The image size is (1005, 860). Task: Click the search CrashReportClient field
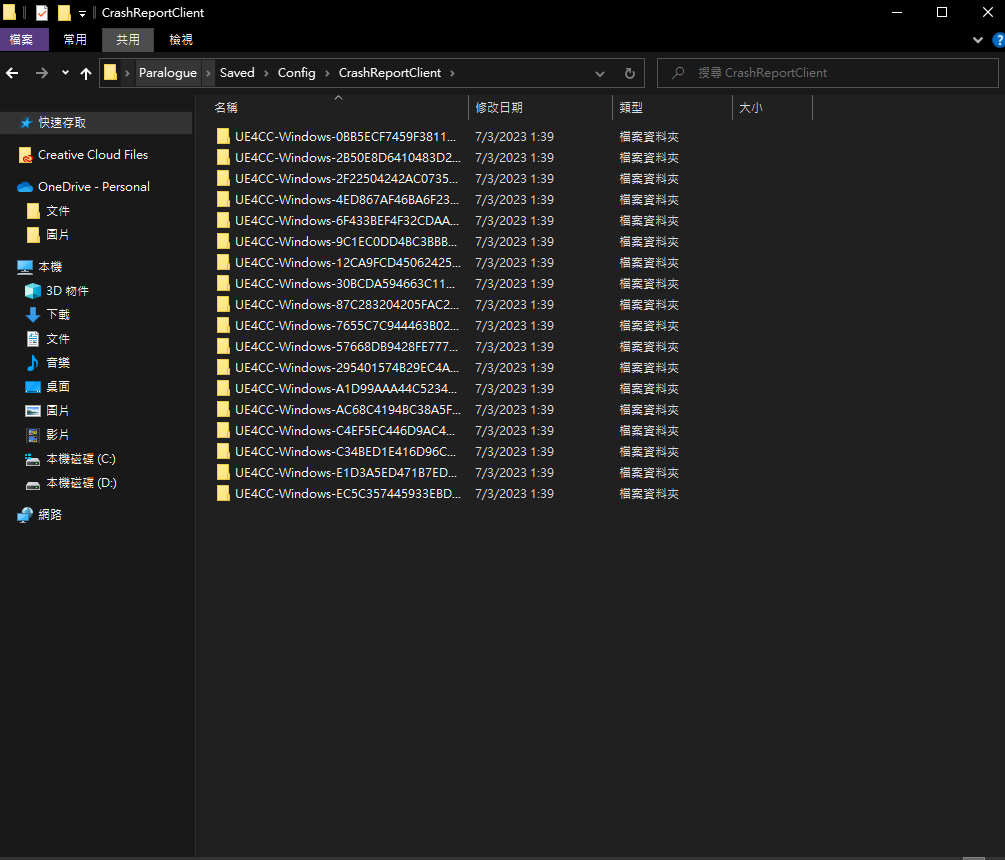pyautogui.click(x=827, y=73)
